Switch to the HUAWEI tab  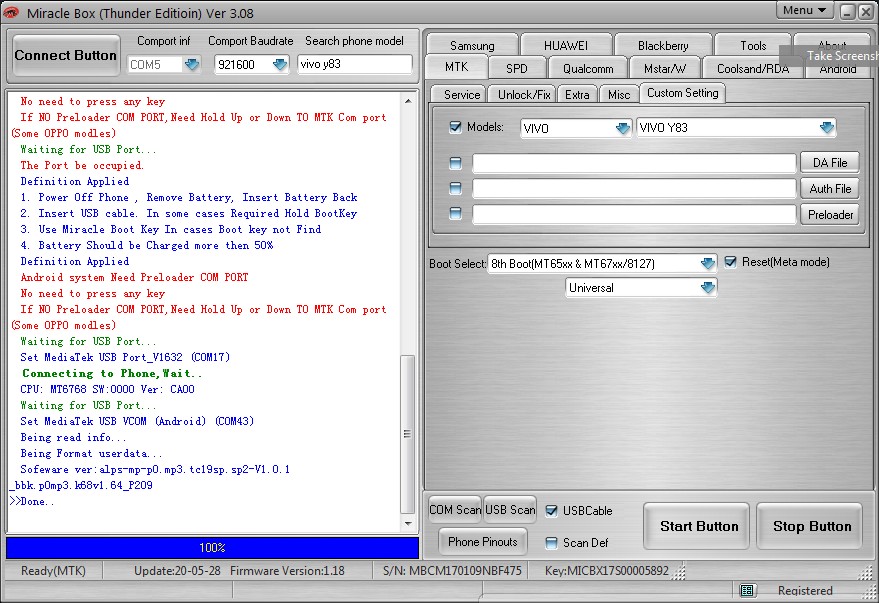coord(566,45)
